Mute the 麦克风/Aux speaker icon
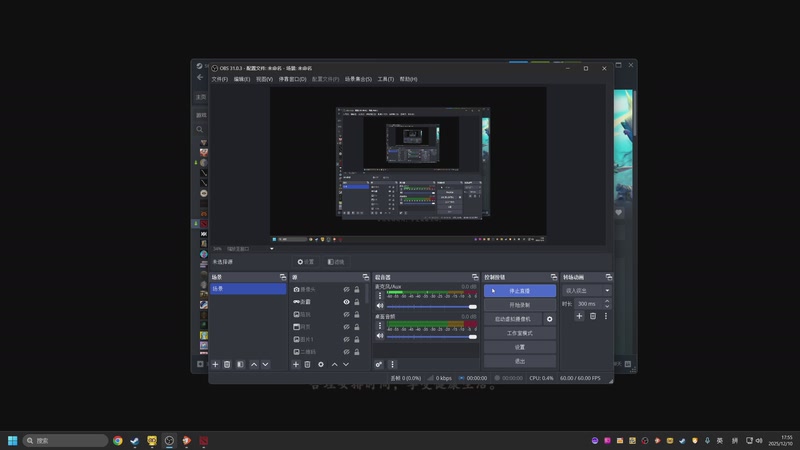Image resolution: width=800 pixels, height=450 pixels. 380,307
